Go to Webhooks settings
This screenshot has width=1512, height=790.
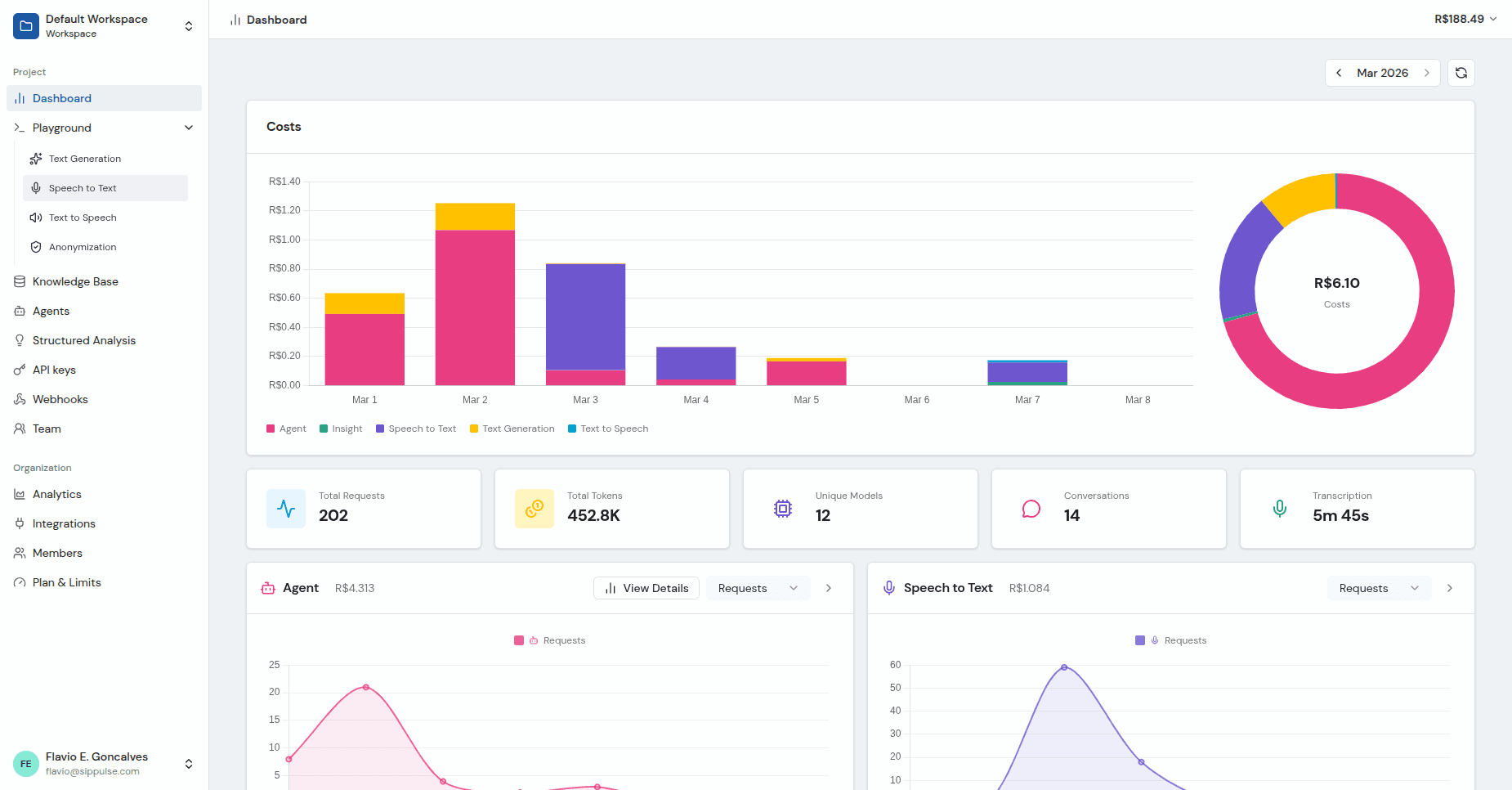click(x=104, y=399)
